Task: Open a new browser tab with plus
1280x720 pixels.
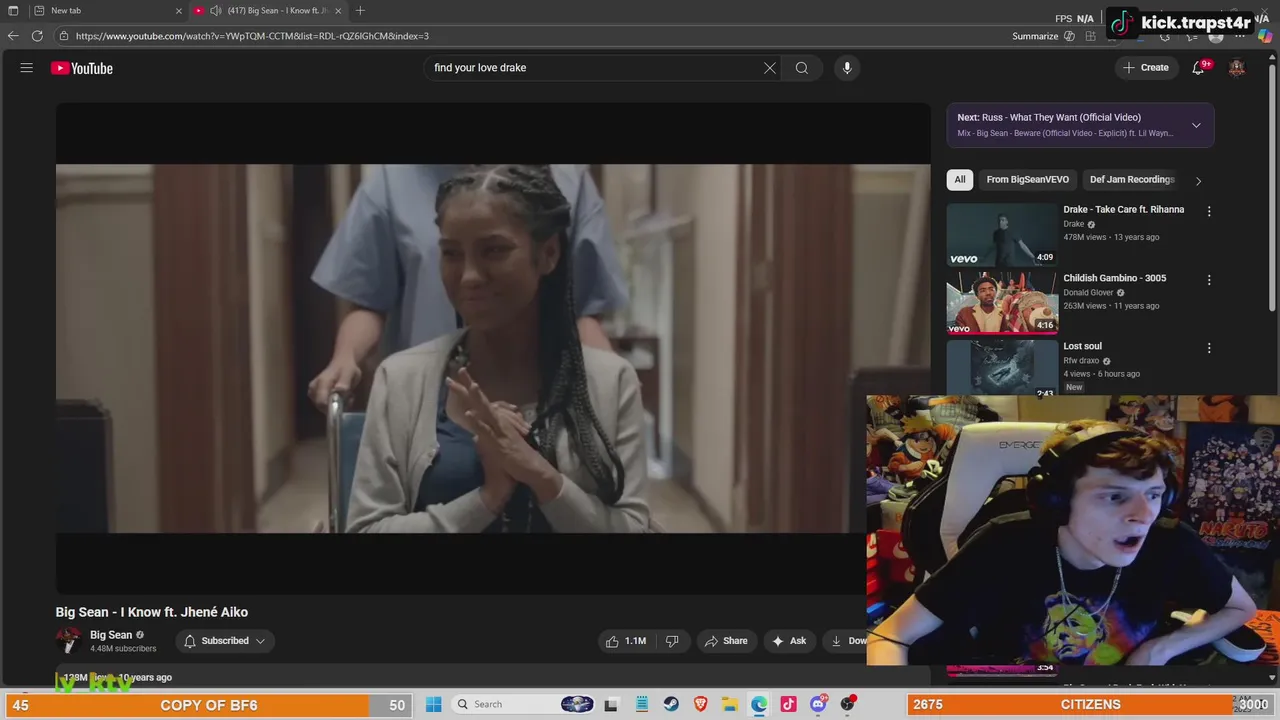Action: (x=360, y=11)
